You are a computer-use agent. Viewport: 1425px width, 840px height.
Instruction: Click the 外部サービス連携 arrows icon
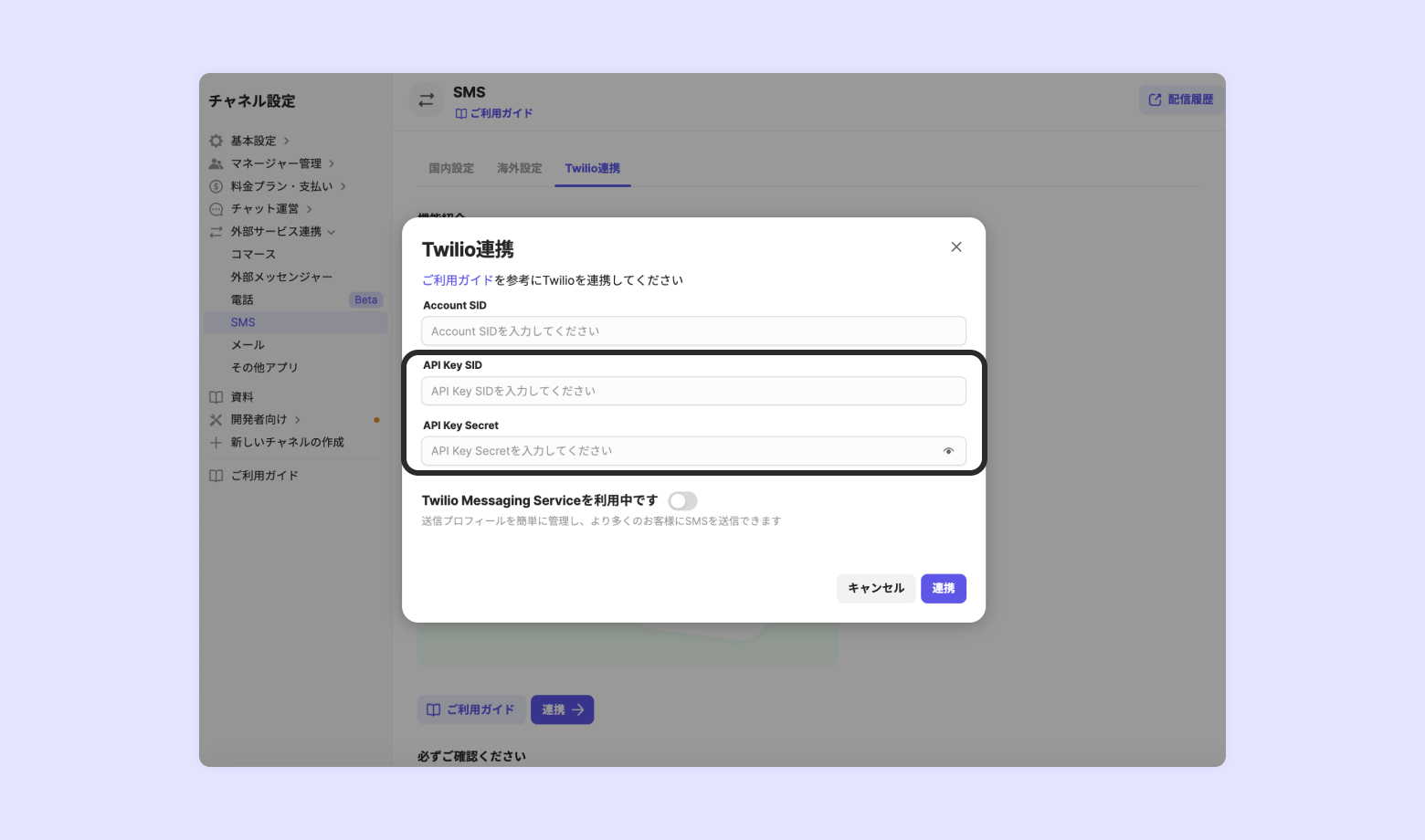point(216,232)
